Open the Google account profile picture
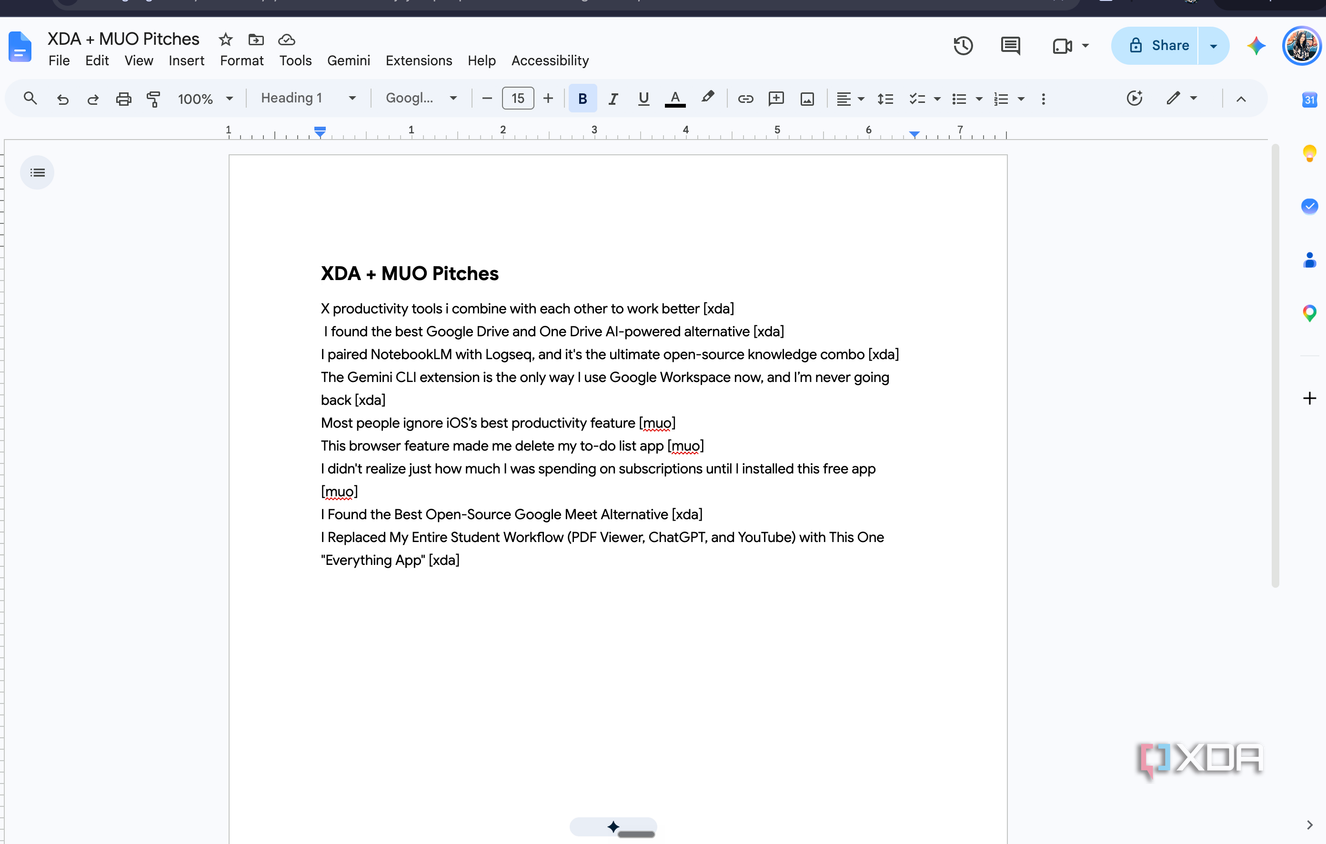Image resolution: width=1326 pixels, height=844 pixels. (1302, 46)
